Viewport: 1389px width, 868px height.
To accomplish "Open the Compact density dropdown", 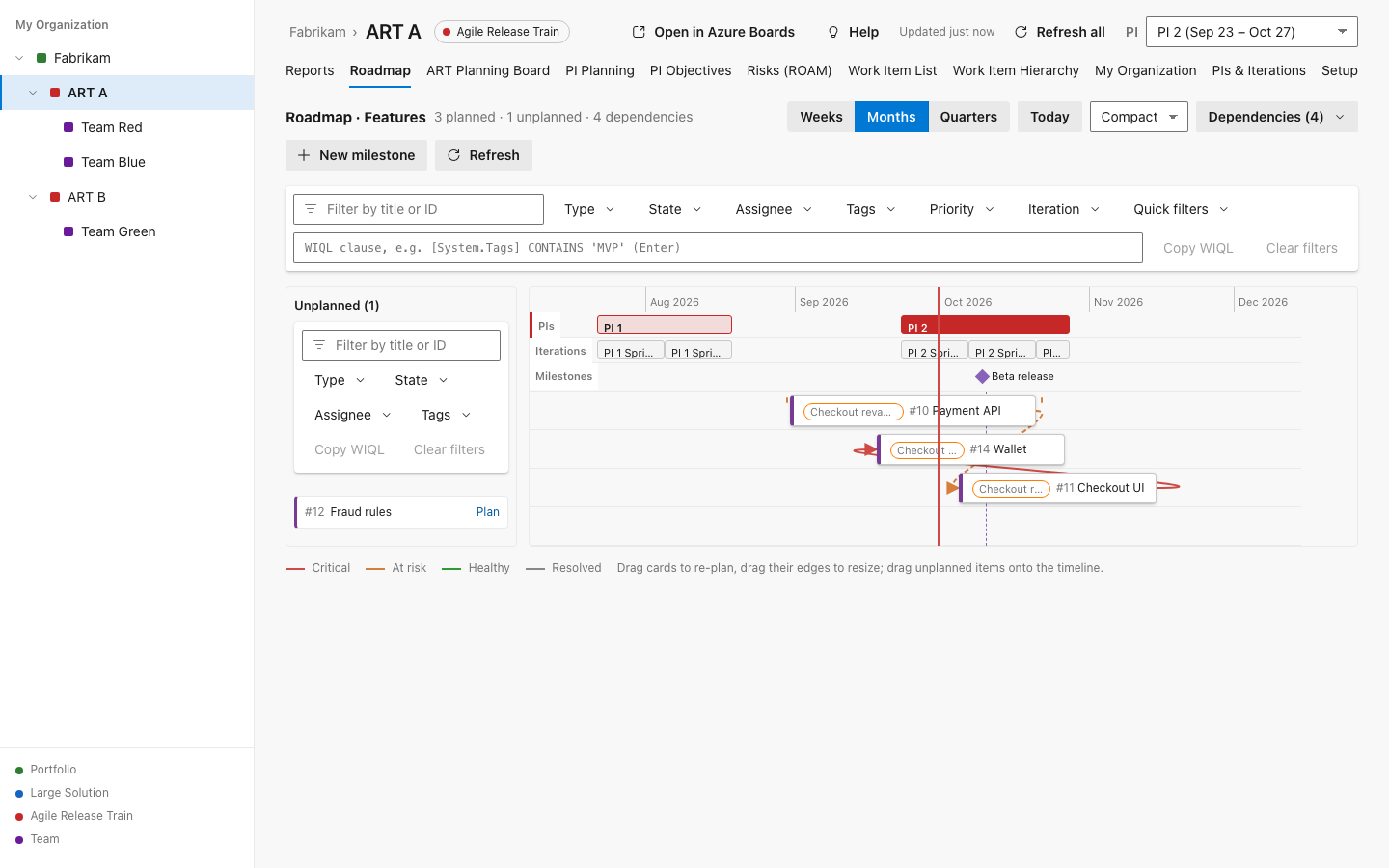I will coord(1138,117).
